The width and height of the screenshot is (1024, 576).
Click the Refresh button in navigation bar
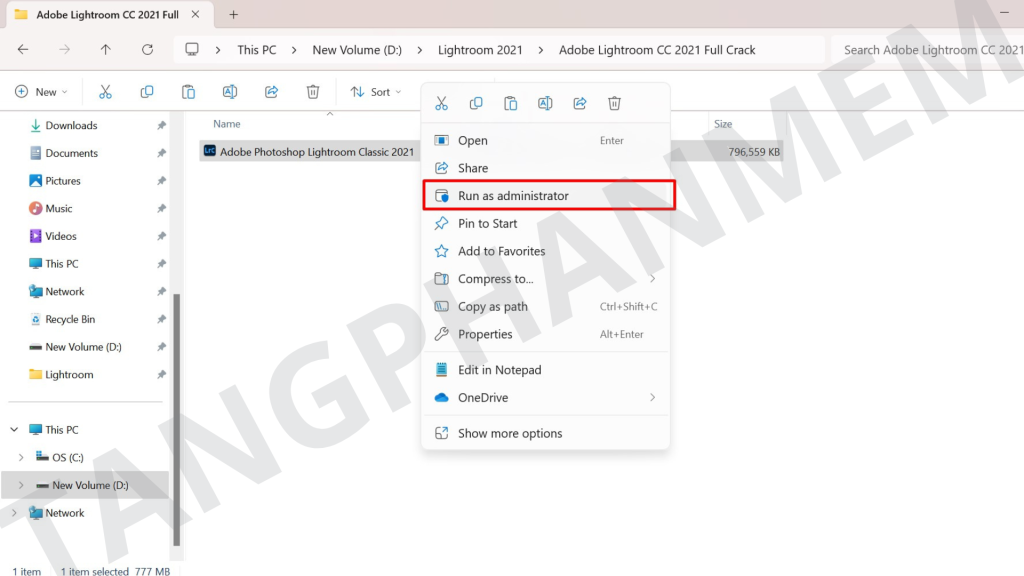tap(147, 49)
